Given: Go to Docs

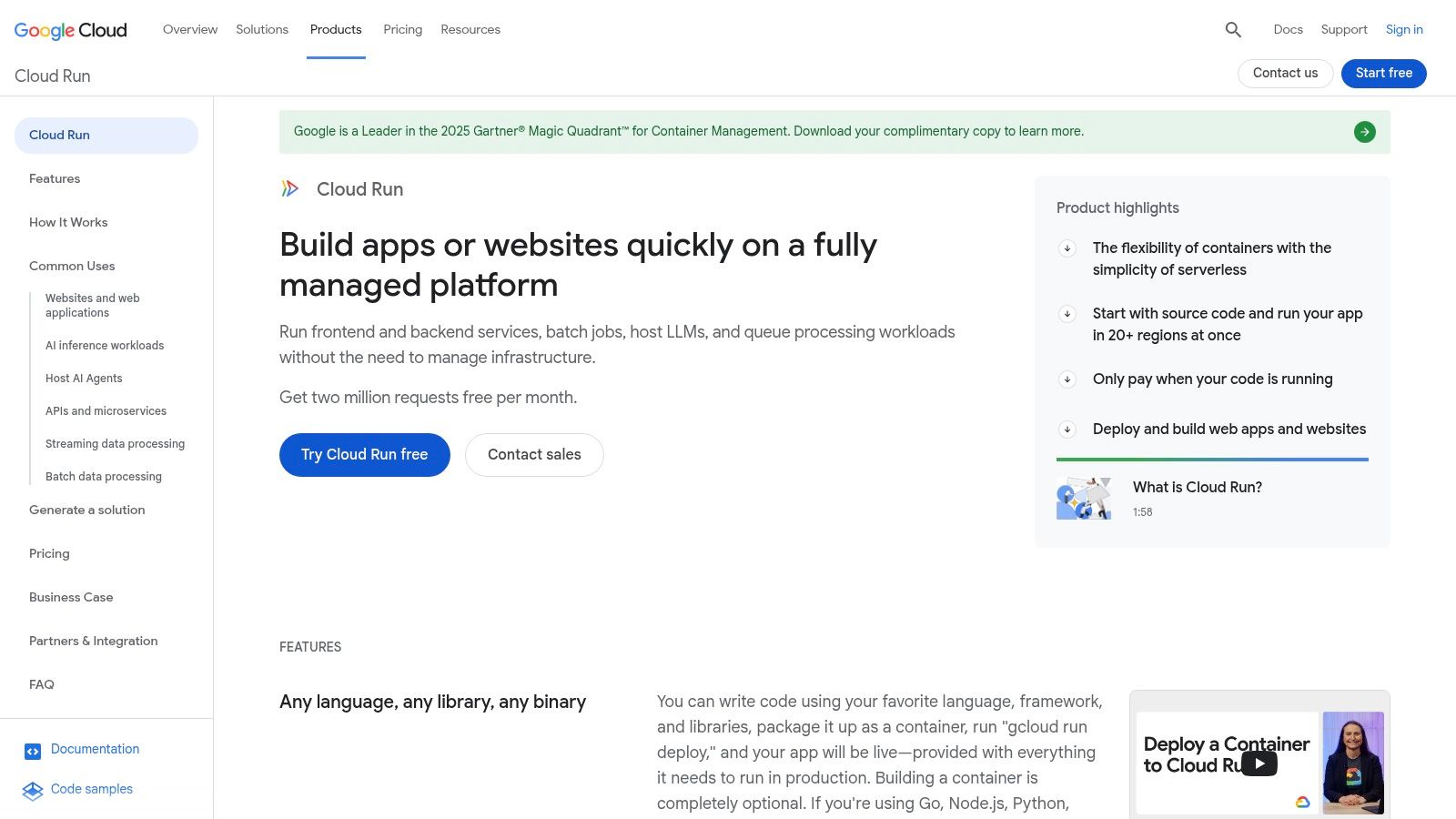Looking at the screenshot, I should [x=1288, y=29].
